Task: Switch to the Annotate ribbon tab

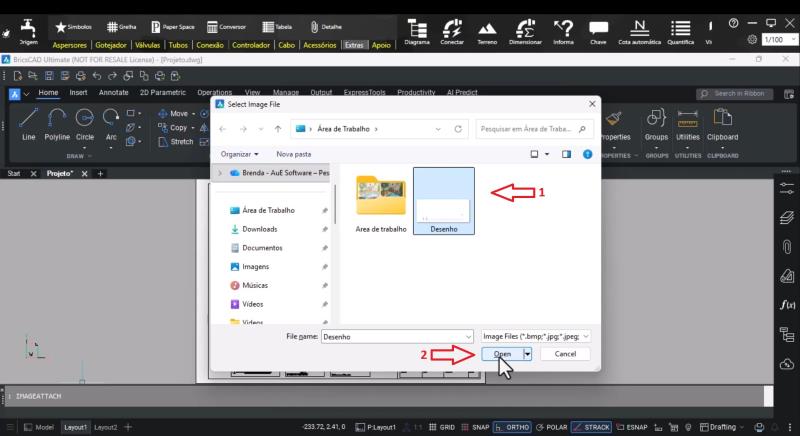Action: (113, 92)
